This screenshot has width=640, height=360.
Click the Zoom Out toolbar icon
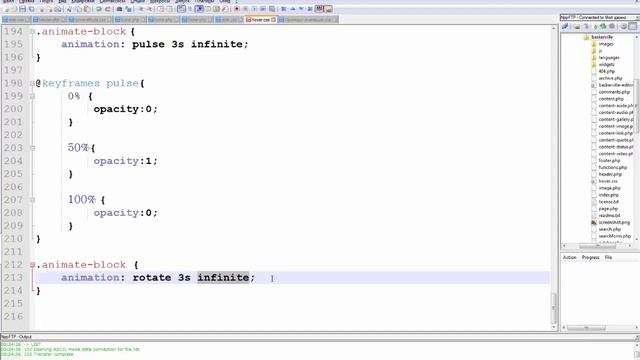149,9
